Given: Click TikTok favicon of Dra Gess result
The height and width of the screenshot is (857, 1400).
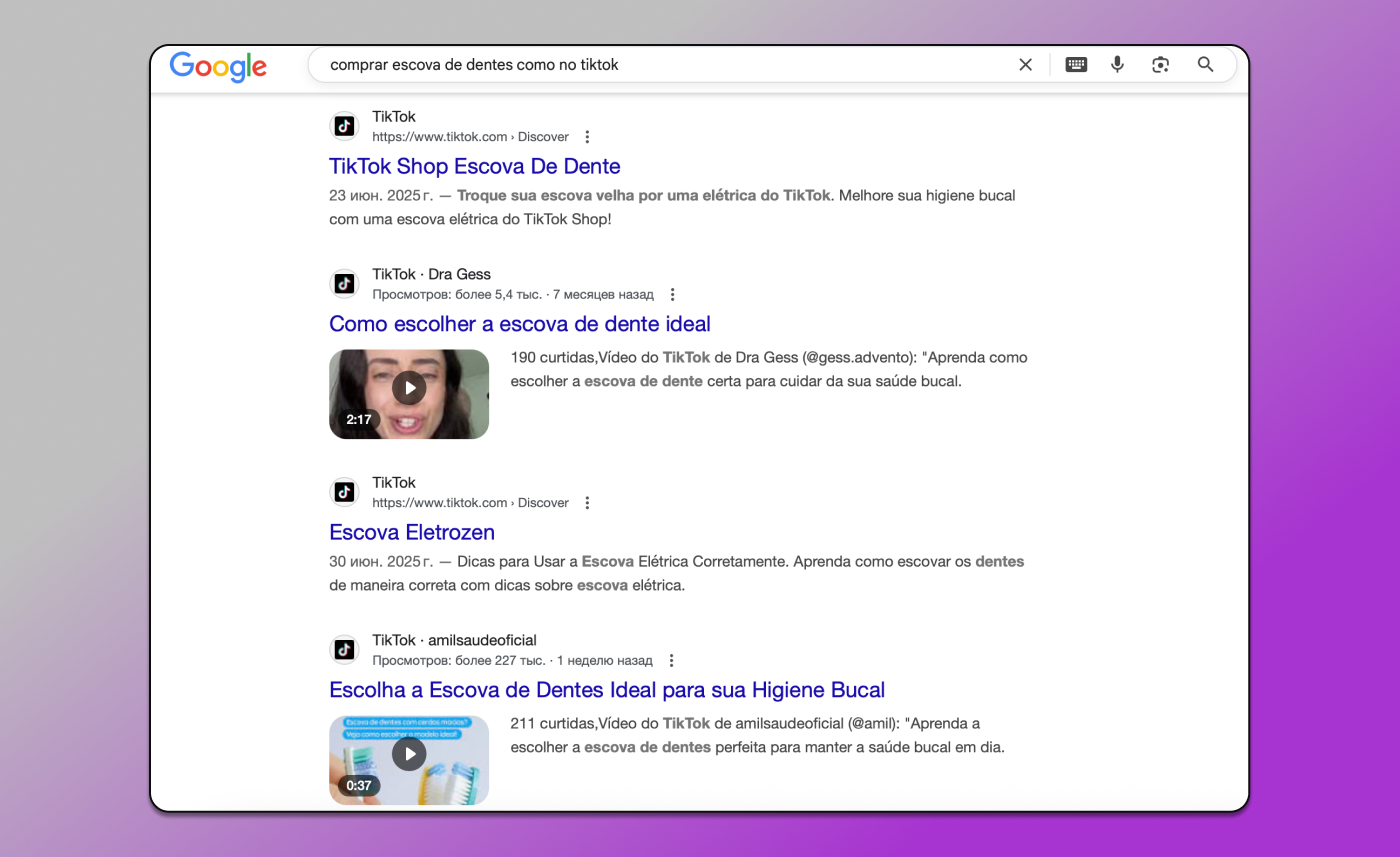Looking at the screenshot, I should pyautogui.click(x=344, y=284).
